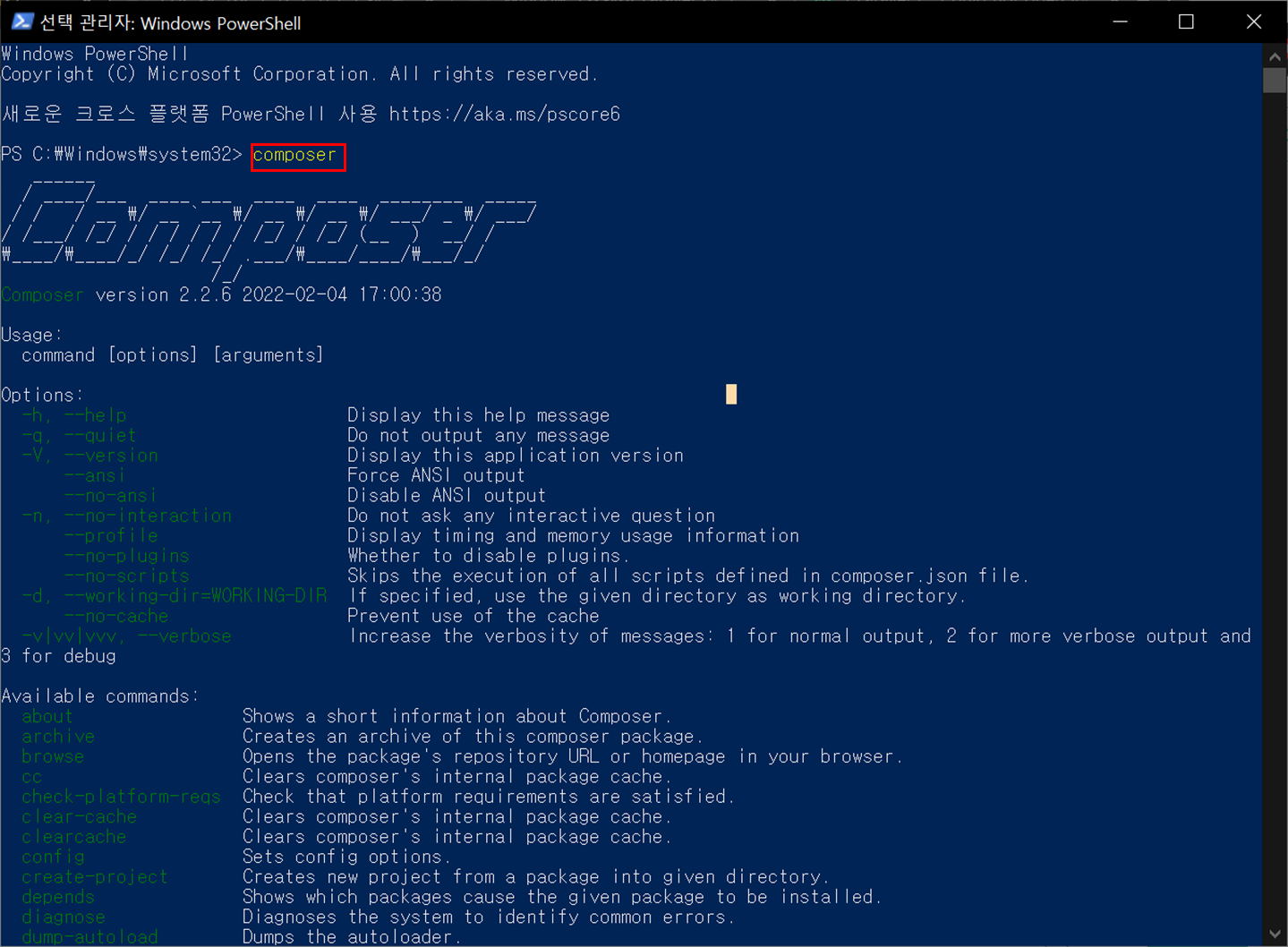
Task: Click the scrollbar down arrow
Action: (x=1275, y=934)
